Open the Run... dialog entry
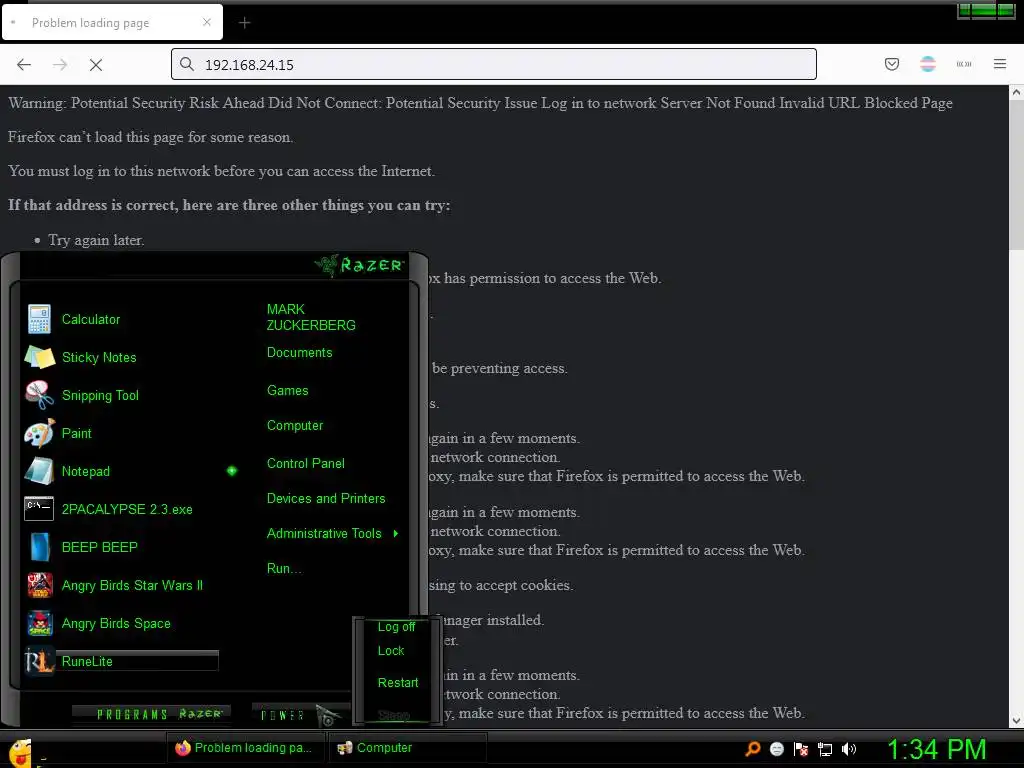1024x768 pixels. pyautogui.click(x=284, y=569)
